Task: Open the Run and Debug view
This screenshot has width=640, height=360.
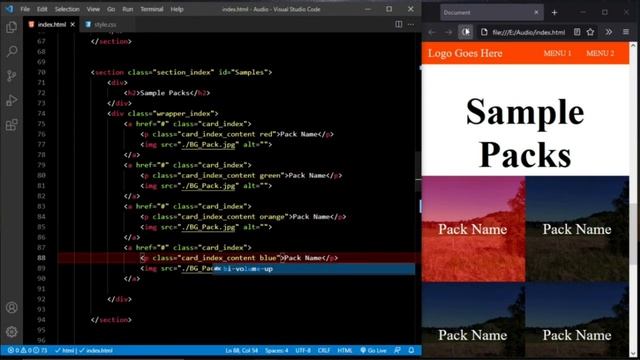Action: point(11,100)
